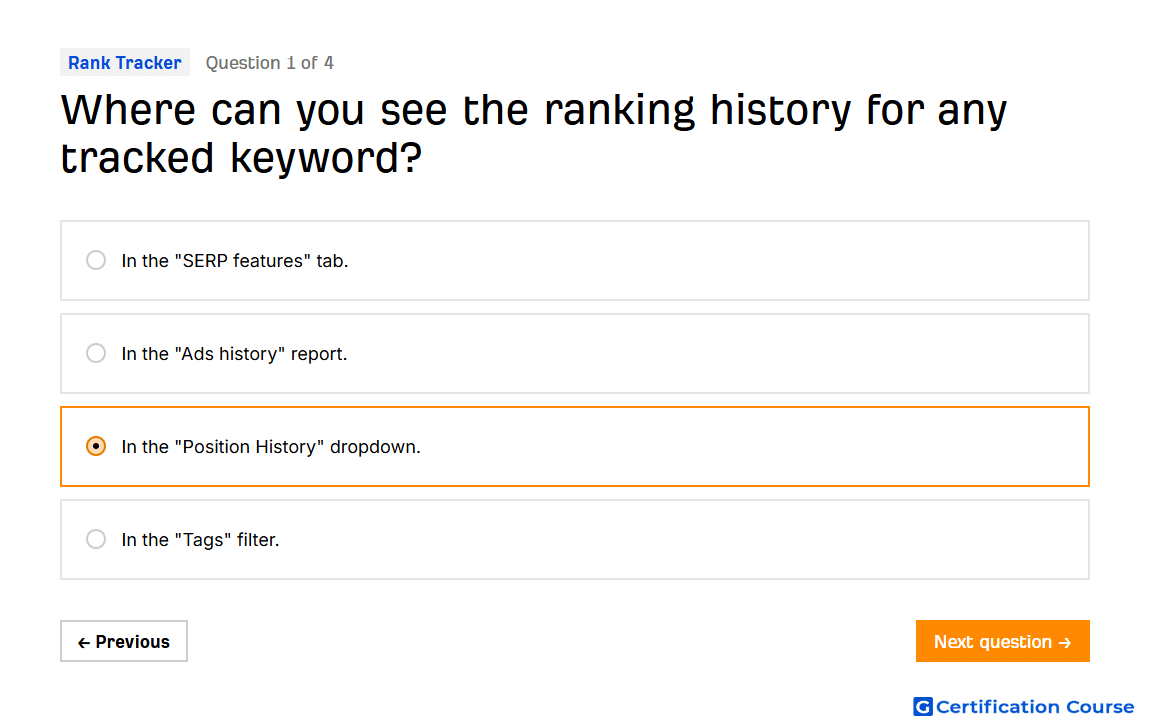Click the answer text In the "SERP features" tab.
Viewport: 1150px width, 726px height.
pyautogui.click(x=235, y=260)
